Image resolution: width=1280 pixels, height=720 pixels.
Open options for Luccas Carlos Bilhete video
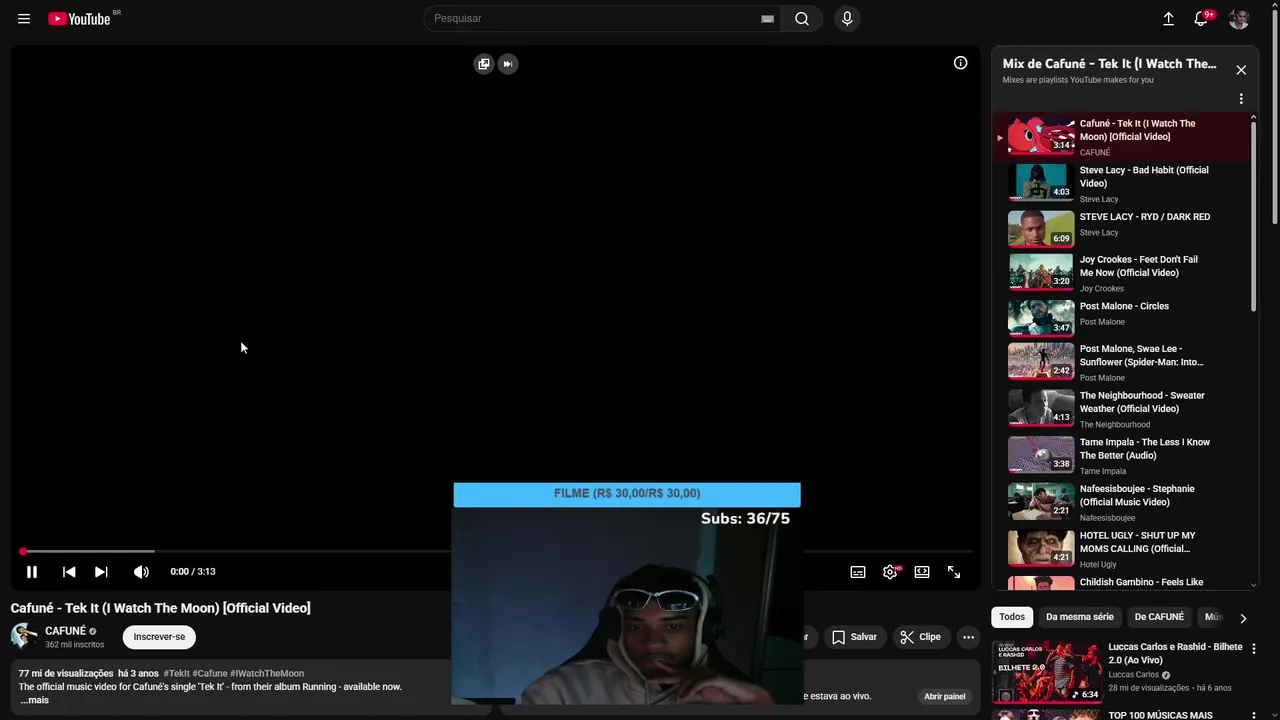click(1254, 649)
